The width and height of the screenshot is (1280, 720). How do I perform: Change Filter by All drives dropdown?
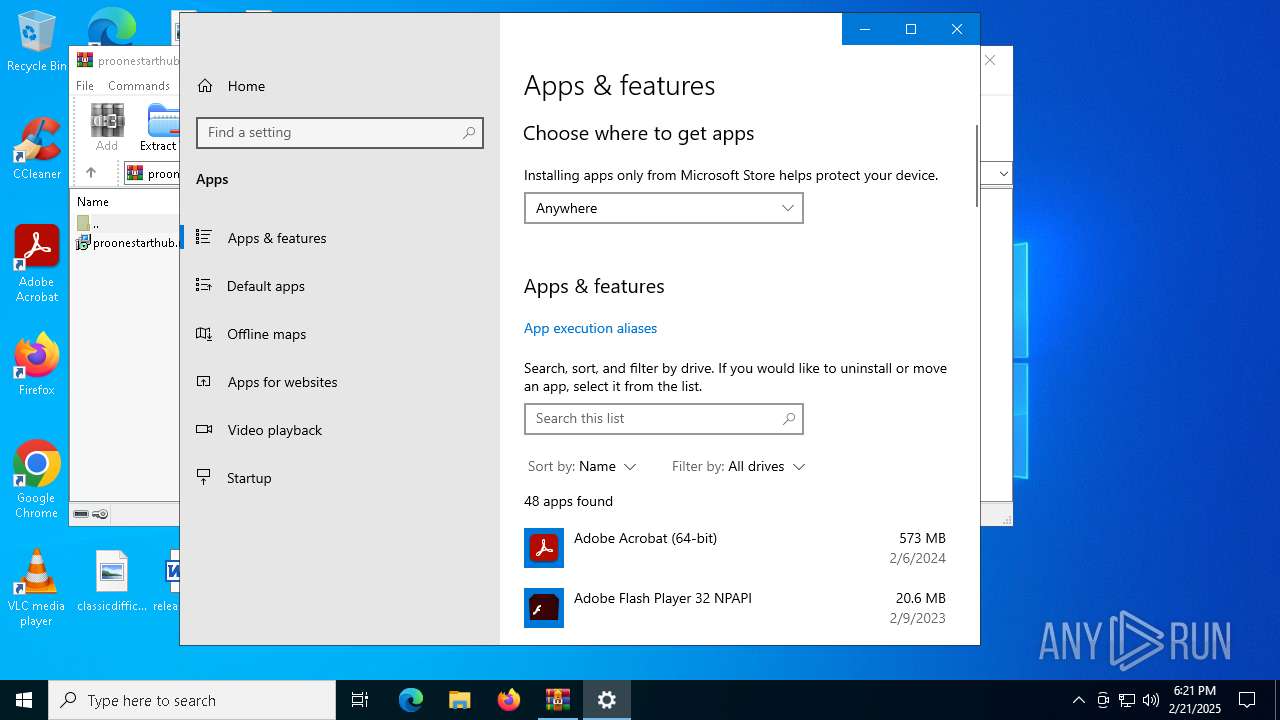point(738,466)
